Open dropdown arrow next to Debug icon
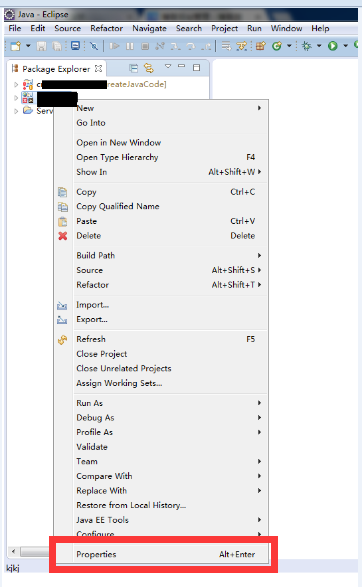The image size is (362, 587). tap(319, 46)
